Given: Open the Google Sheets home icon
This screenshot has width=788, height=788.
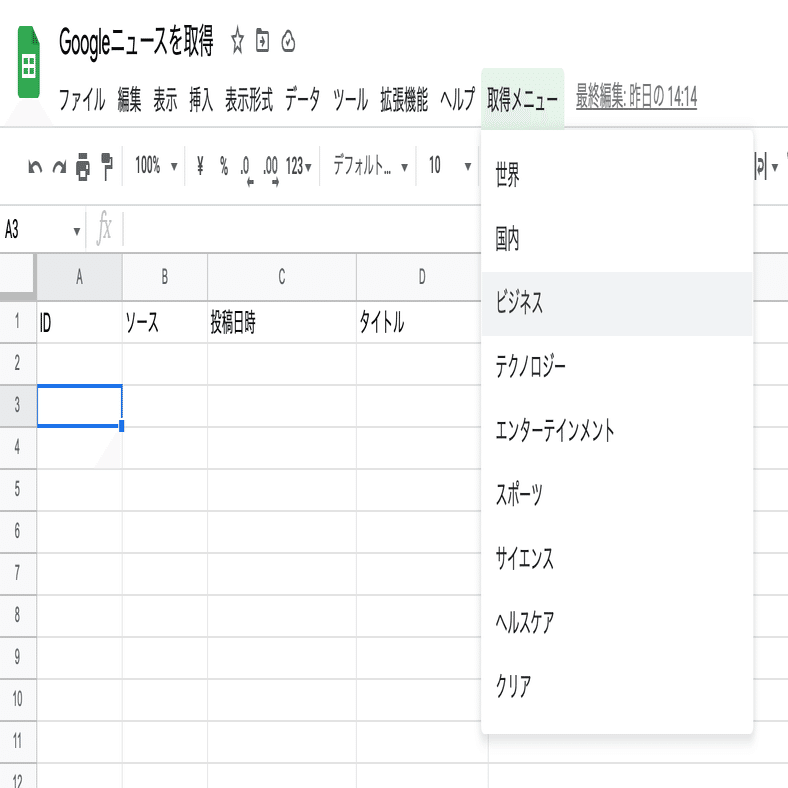Looking at the screenshot, I should [x=29, y=62].
